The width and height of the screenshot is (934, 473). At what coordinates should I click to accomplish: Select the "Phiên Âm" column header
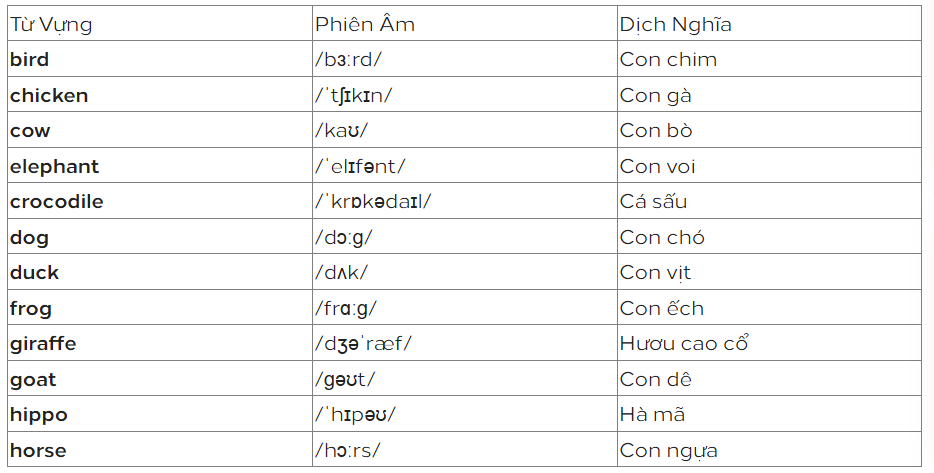(365, 24)
